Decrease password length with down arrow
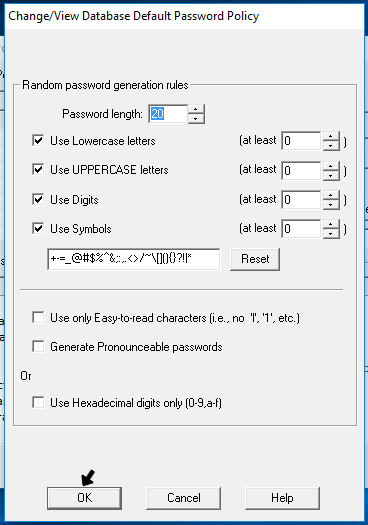 point(196,119)
